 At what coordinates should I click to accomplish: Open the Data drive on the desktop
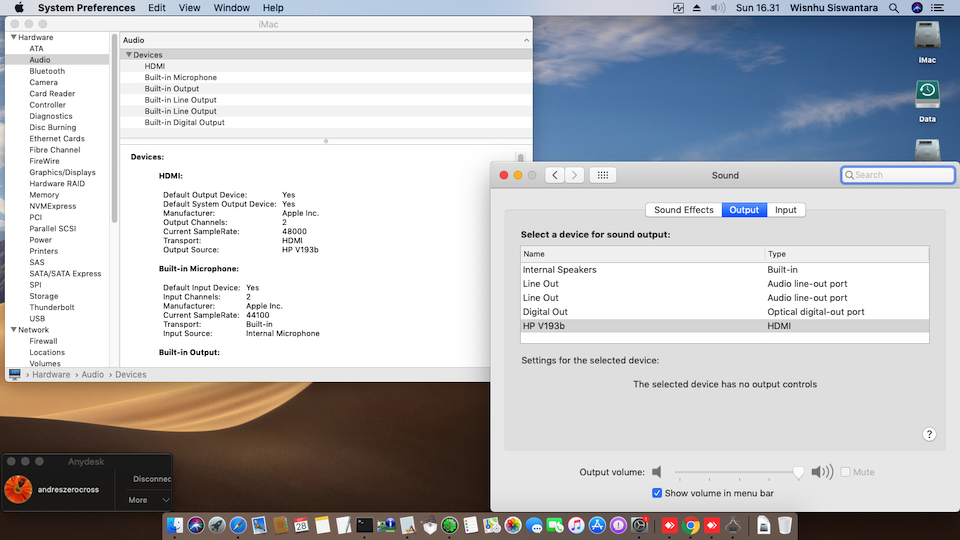coord(927,95)
